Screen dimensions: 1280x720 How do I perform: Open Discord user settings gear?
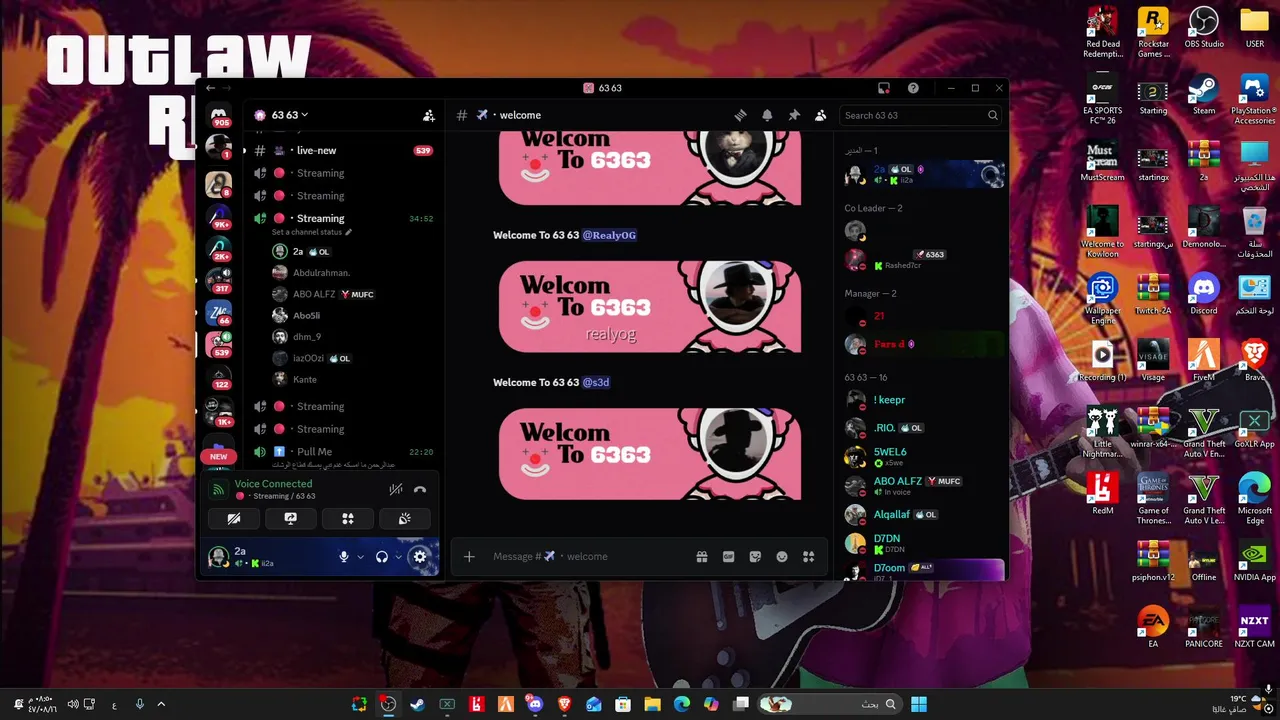click(x=420, y=557)
